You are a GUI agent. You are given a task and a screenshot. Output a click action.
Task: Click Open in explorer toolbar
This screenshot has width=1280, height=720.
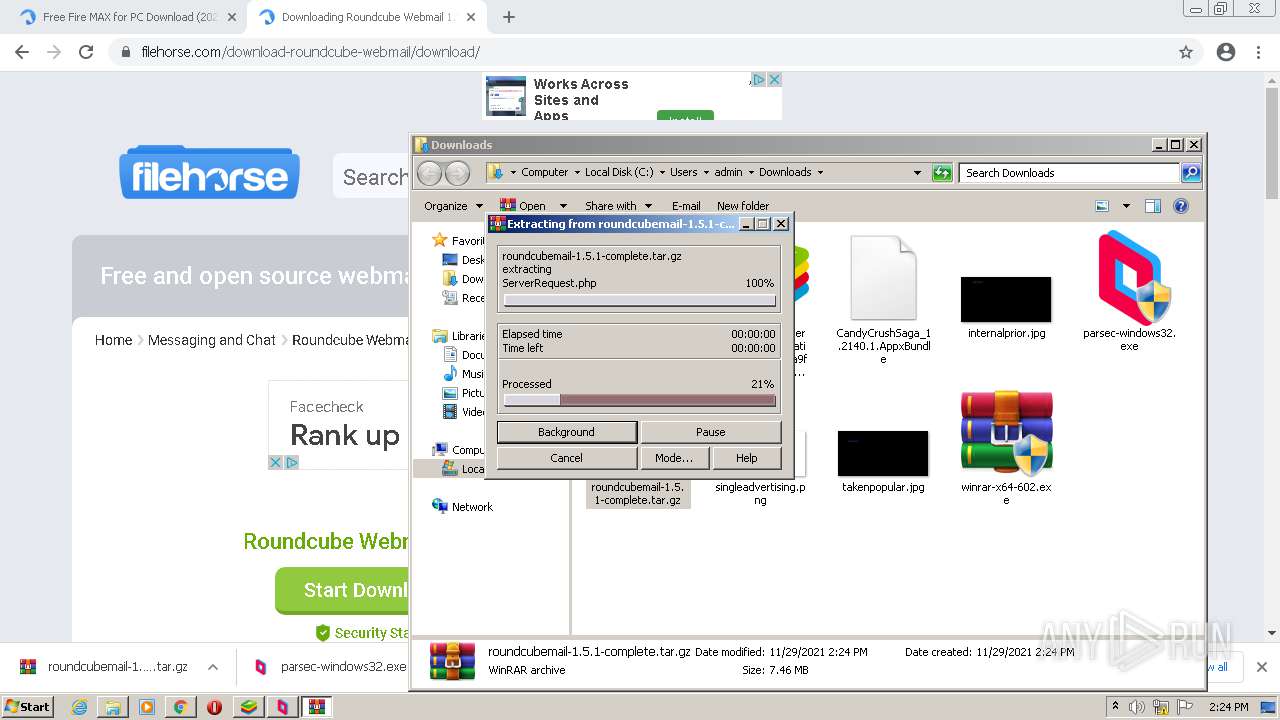click(523, 206)
